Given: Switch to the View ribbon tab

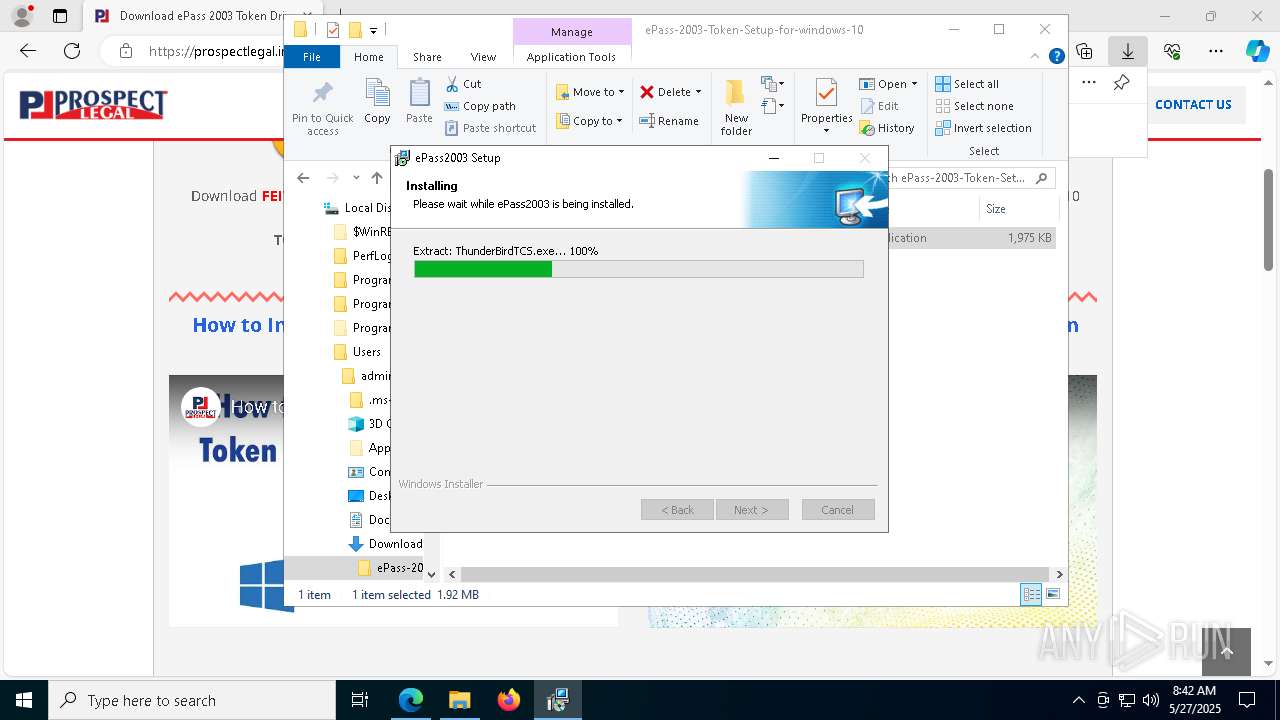Looking at the screenshot, I should coord(483,57).
